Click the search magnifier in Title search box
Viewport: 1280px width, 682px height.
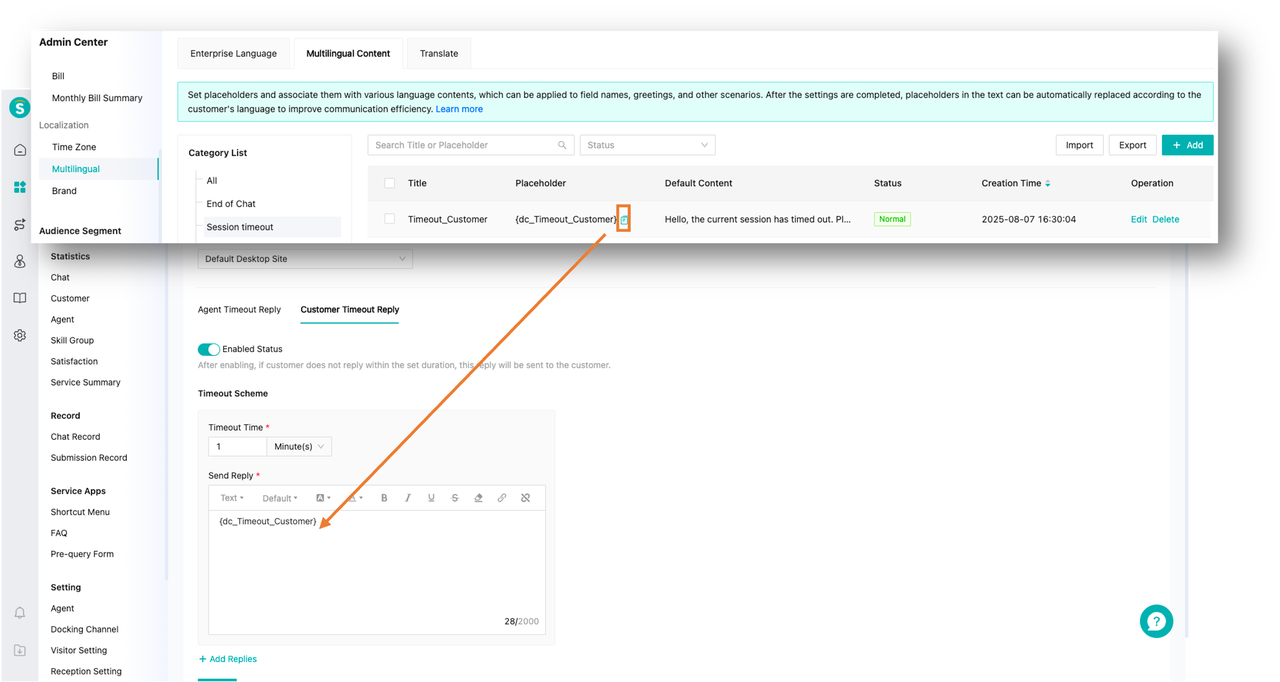pyautogui.click(x=562, y=145)
